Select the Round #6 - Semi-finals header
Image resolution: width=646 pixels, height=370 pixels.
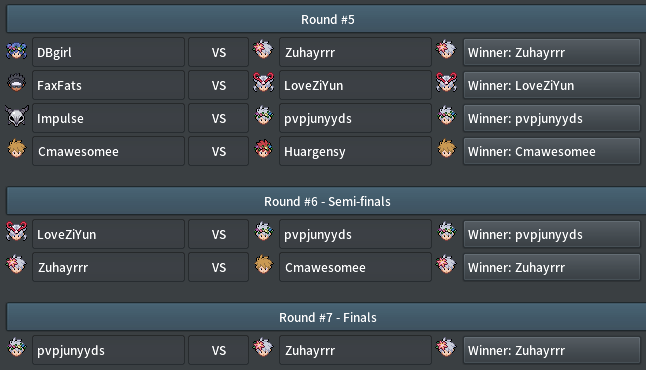(326, 201)
